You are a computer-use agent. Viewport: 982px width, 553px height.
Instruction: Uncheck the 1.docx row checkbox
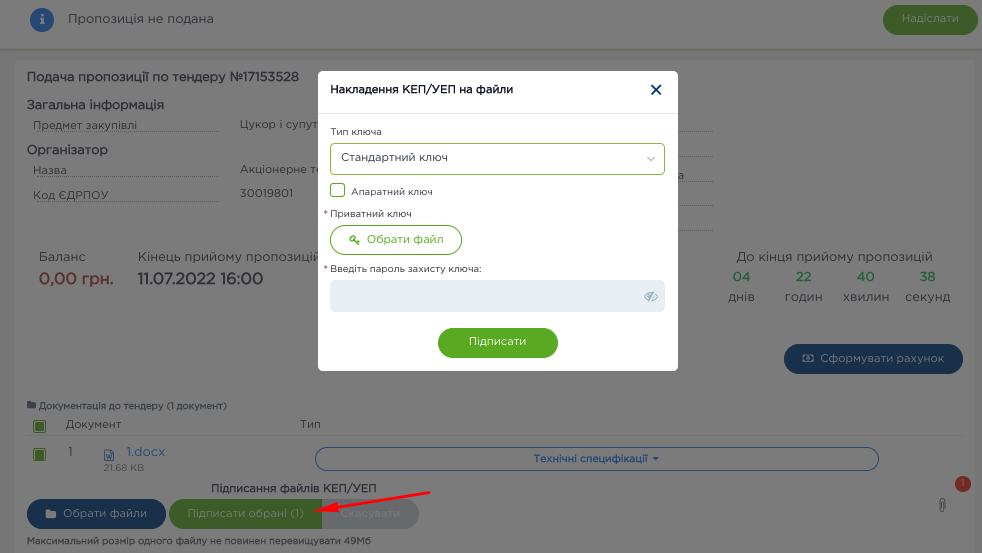(40, 455)
